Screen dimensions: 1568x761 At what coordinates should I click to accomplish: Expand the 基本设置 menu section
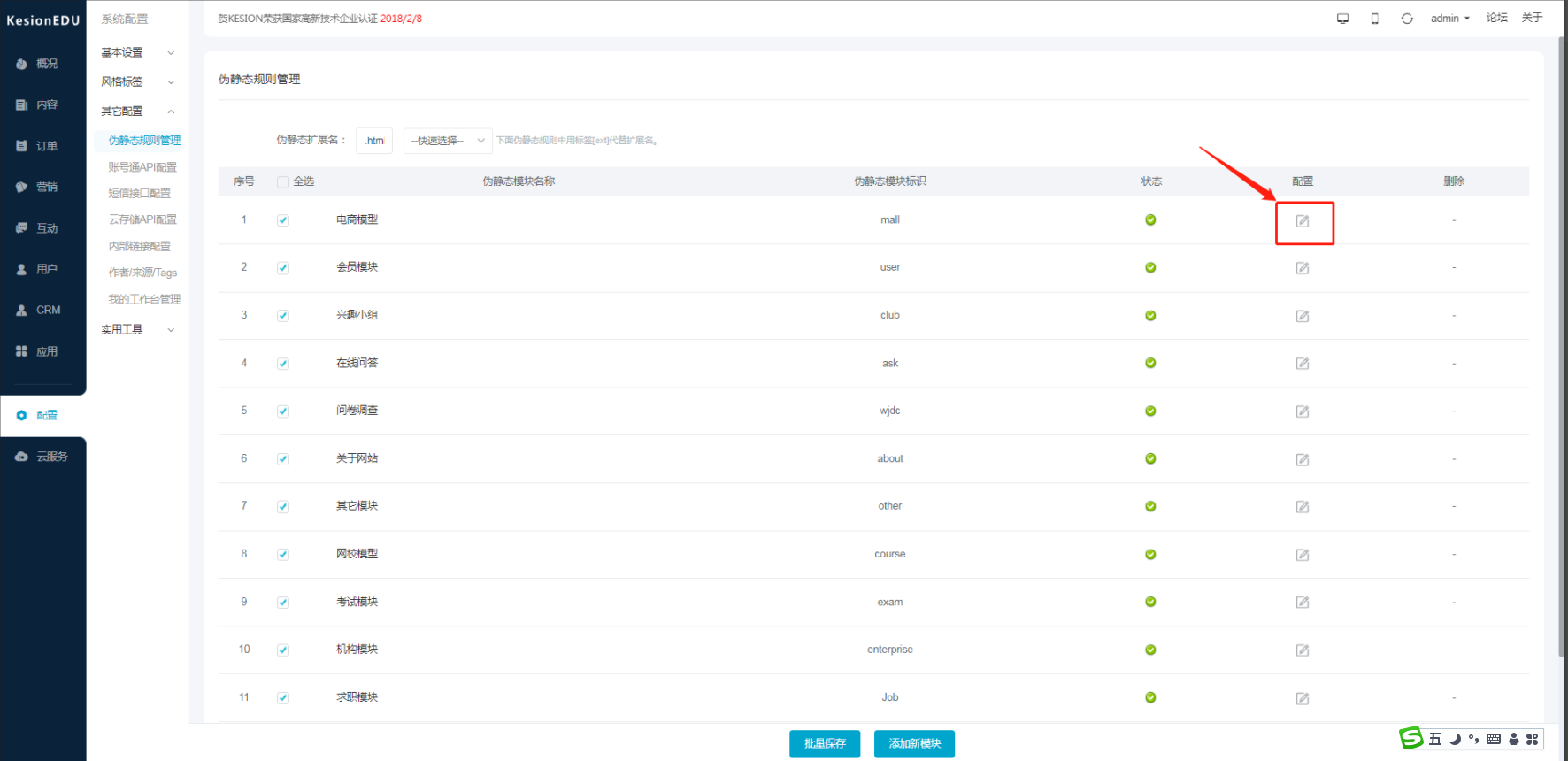click(x=138, y=52)
